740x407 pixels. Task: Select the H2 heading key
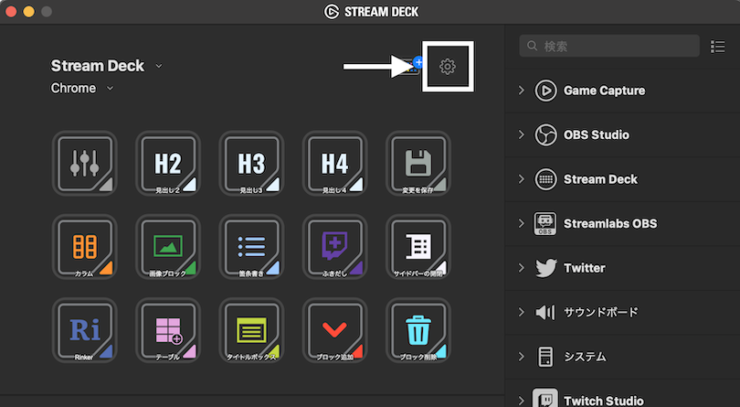click(x=168, y=163)
